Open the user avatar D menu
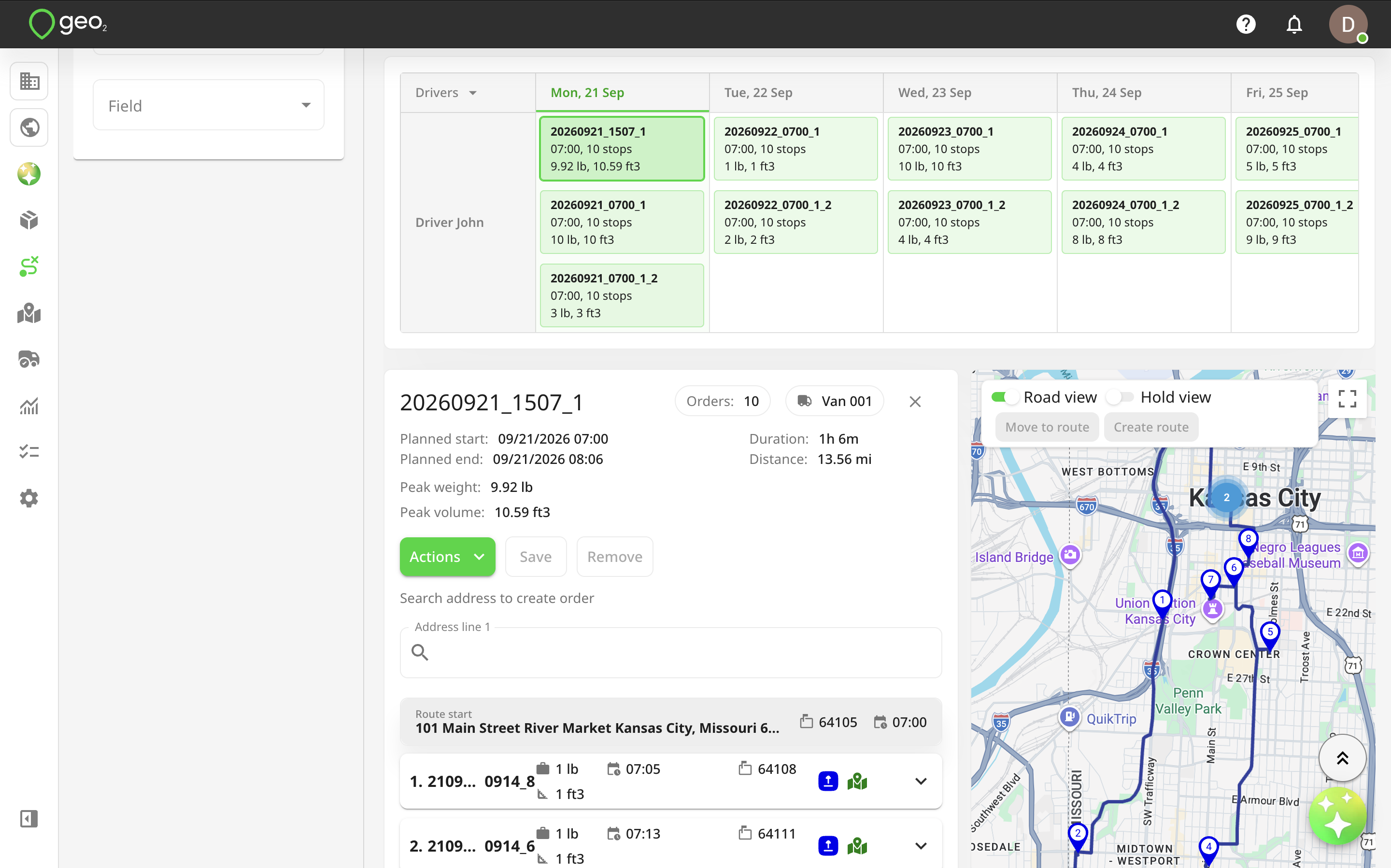This screenshot has width=1391, height=868. coord(1348,24)
